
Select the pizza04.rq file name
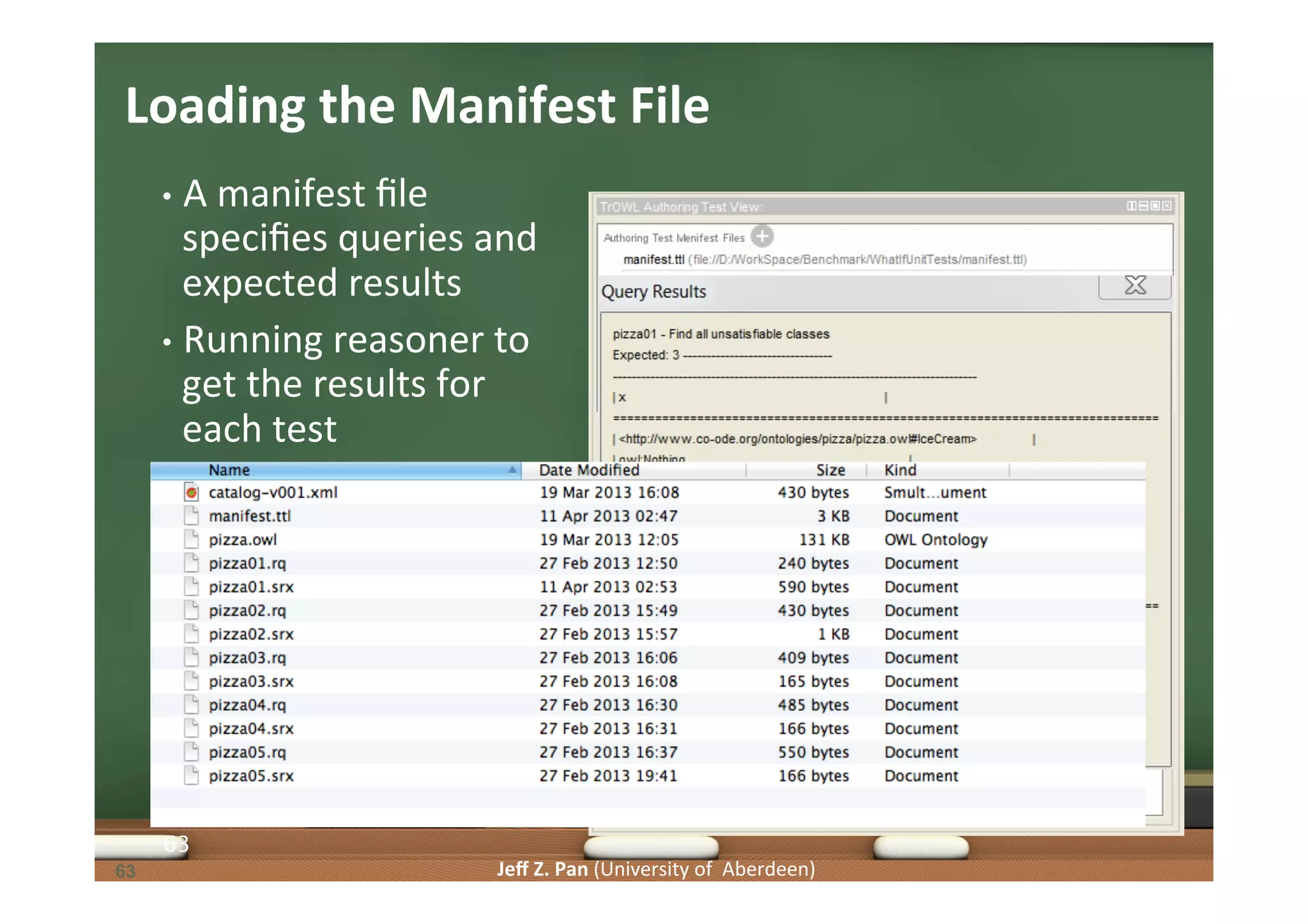point(247,705)
